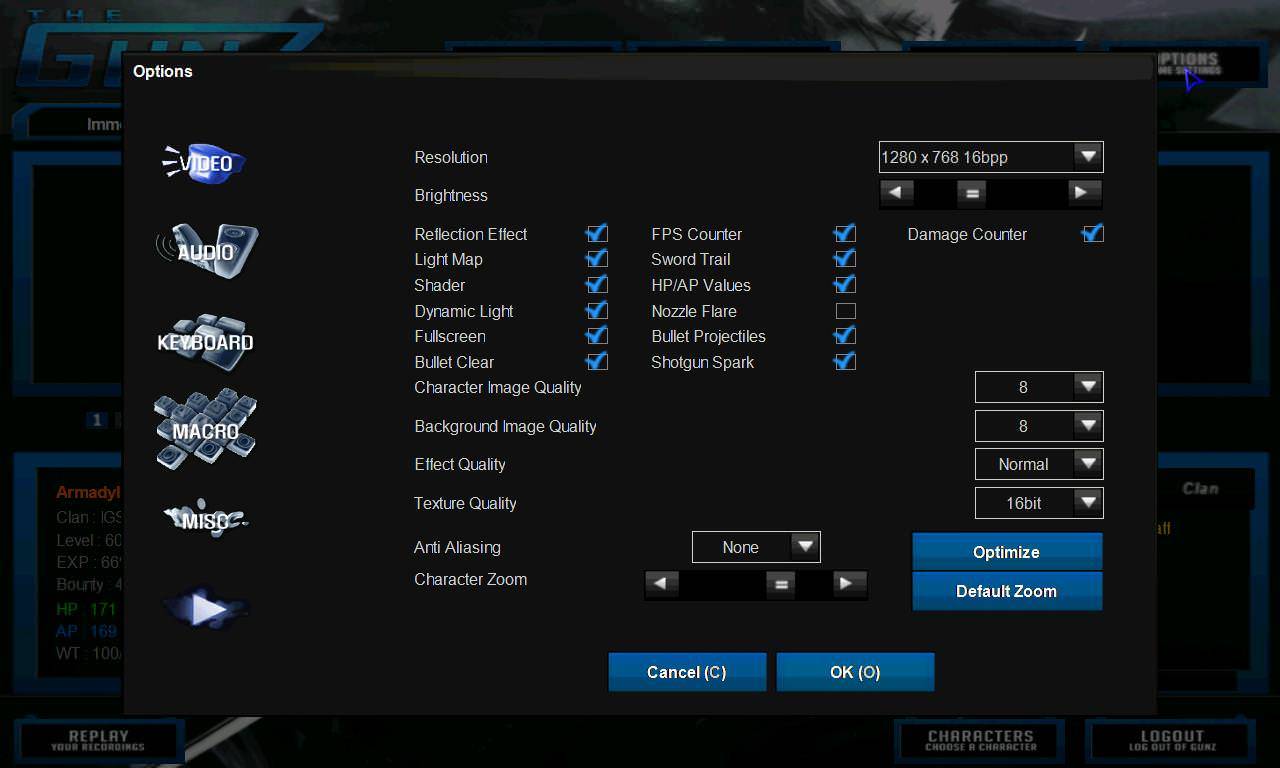The width and height of the screenshot is (1280, 768).
Task: Click the Optimize button
Action: [x=1007, y=552]
